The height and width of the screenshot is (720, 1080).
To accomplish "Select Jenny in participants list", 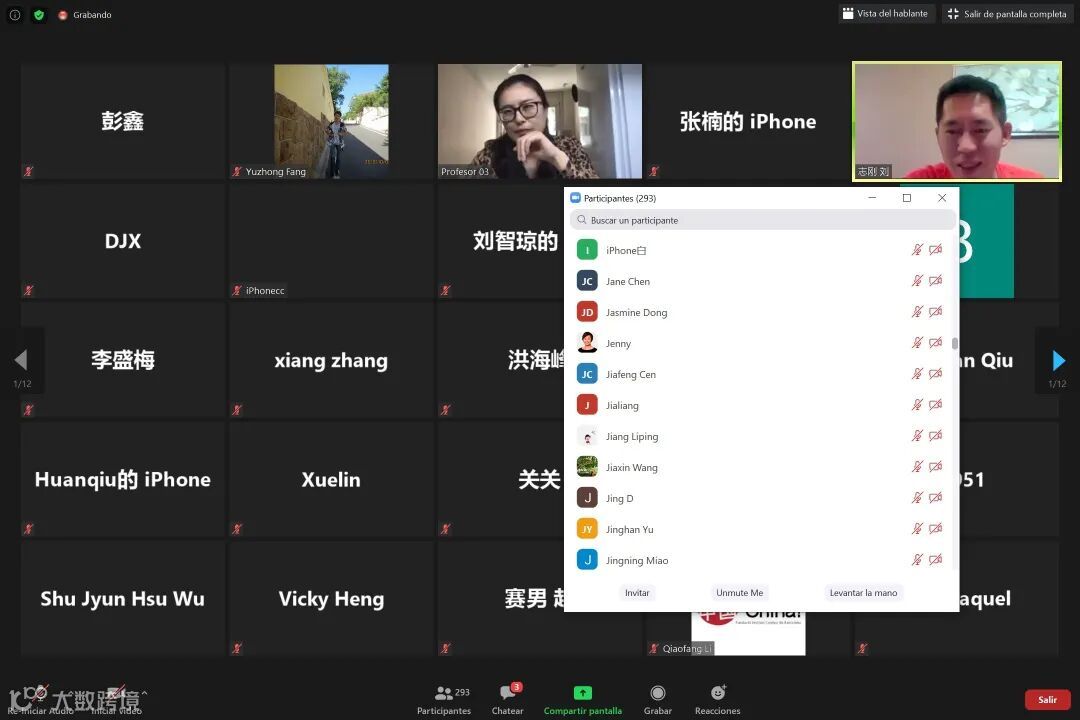I will click(x=760, y=343).
